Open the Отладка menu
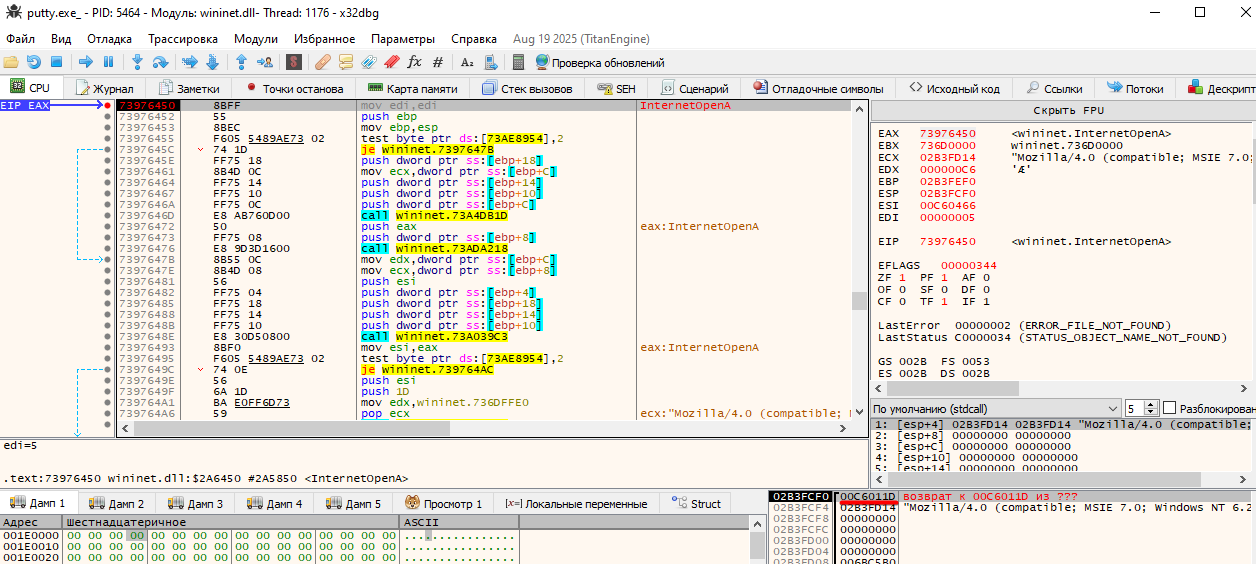The image size is (1256, 564). click(x=109, y=39)
